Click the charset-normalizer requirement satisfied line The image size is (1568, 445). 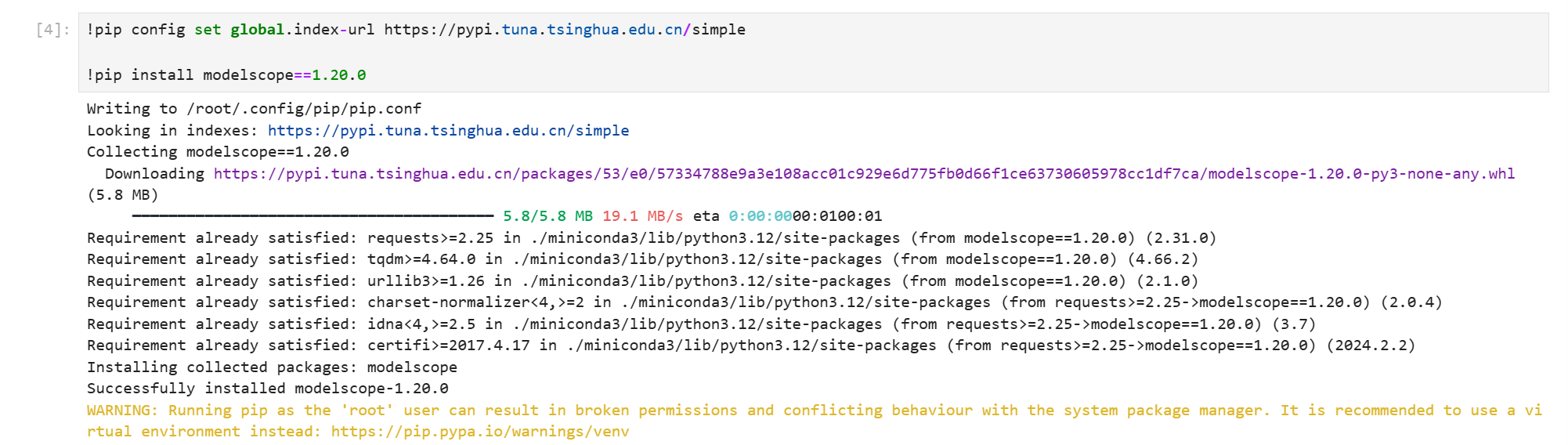764,302
